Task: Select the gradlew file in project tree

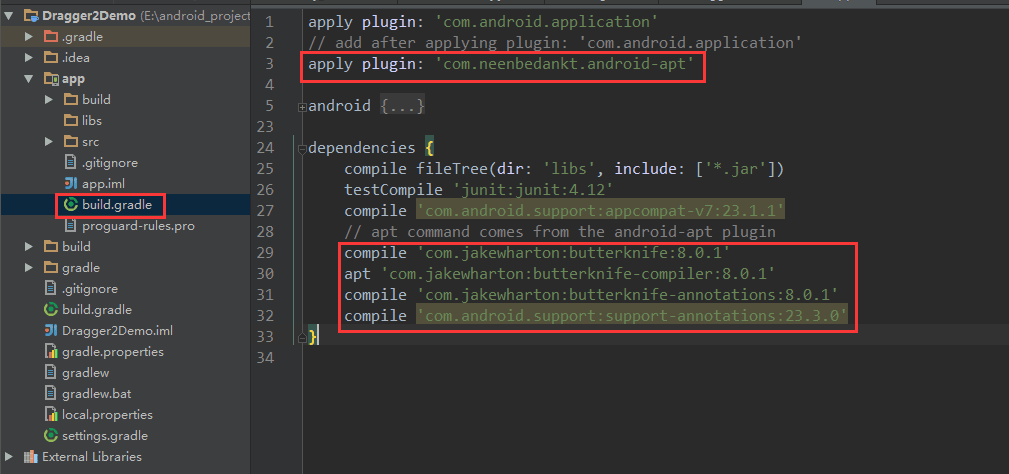Action: [x=85, y=373]
